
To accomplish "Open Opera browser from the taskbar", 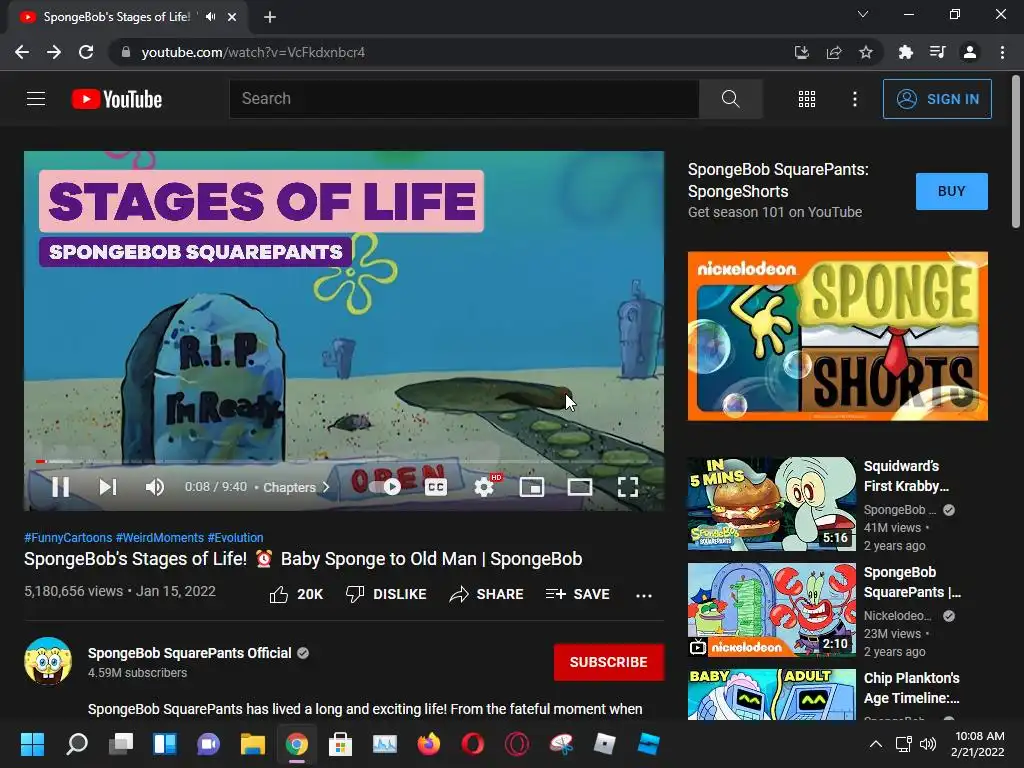I will coord(473,744).
